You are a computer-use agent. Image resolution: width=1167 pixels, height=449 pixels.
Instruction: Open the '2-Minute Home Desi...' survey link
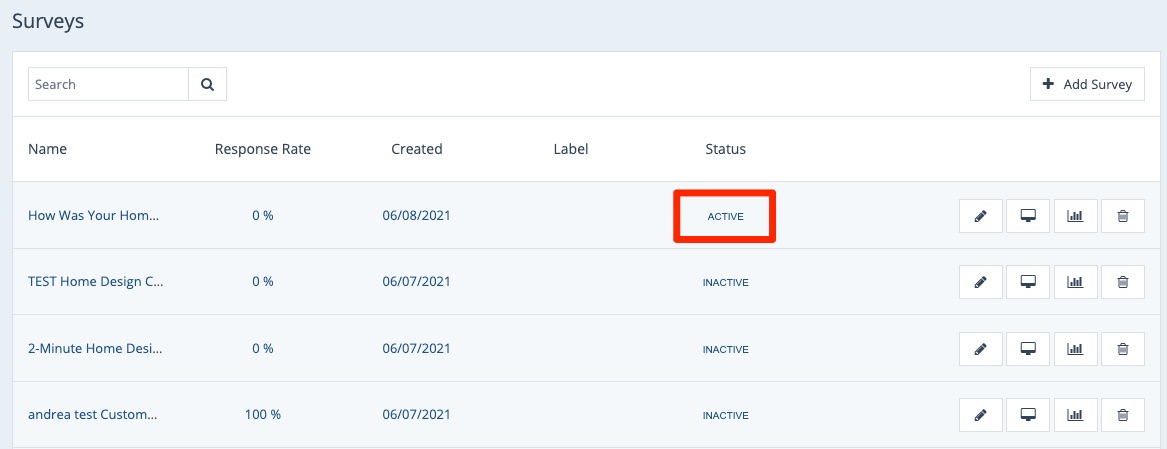click(x=95, y=349)
